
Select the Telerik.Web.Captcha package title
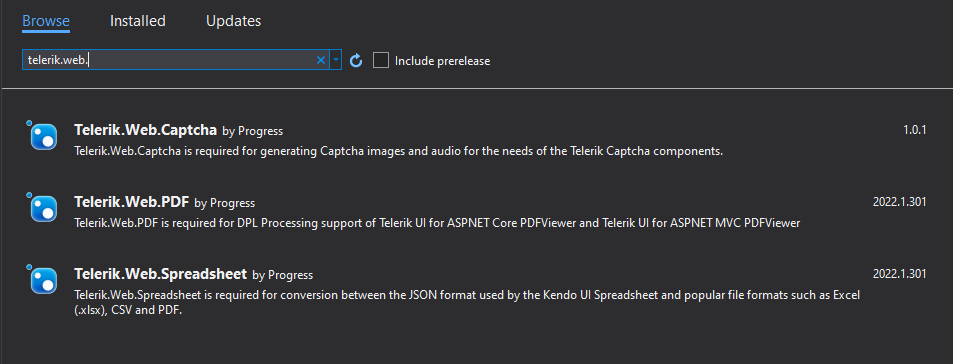point(145,130)
